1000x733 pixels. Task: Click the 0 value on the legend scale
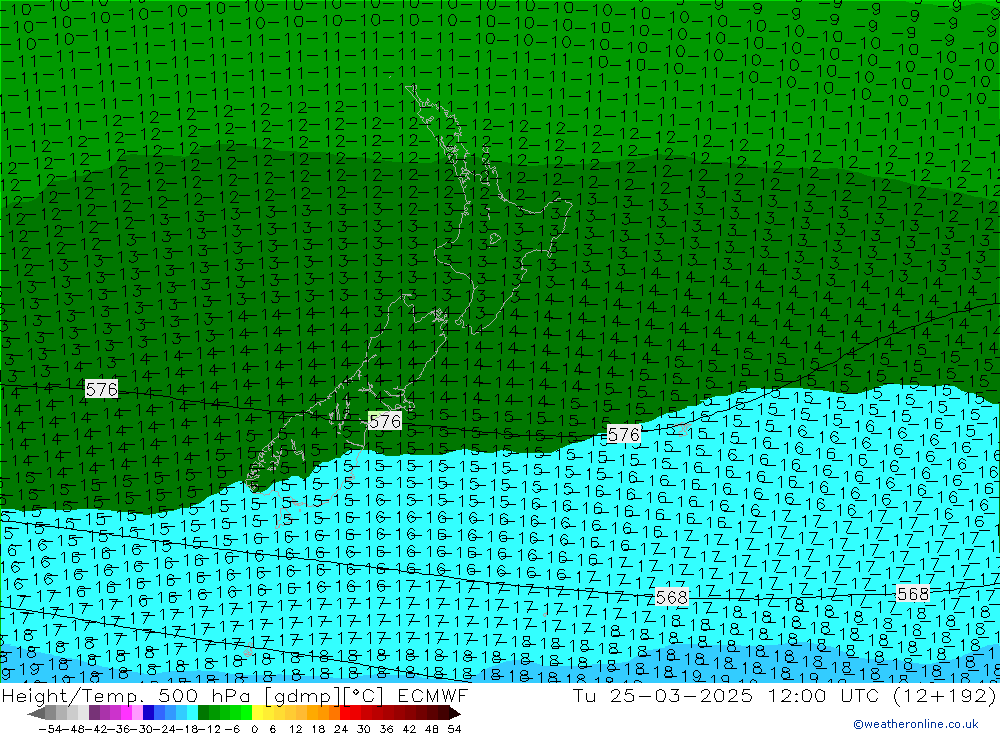click(x=254, y=729)
